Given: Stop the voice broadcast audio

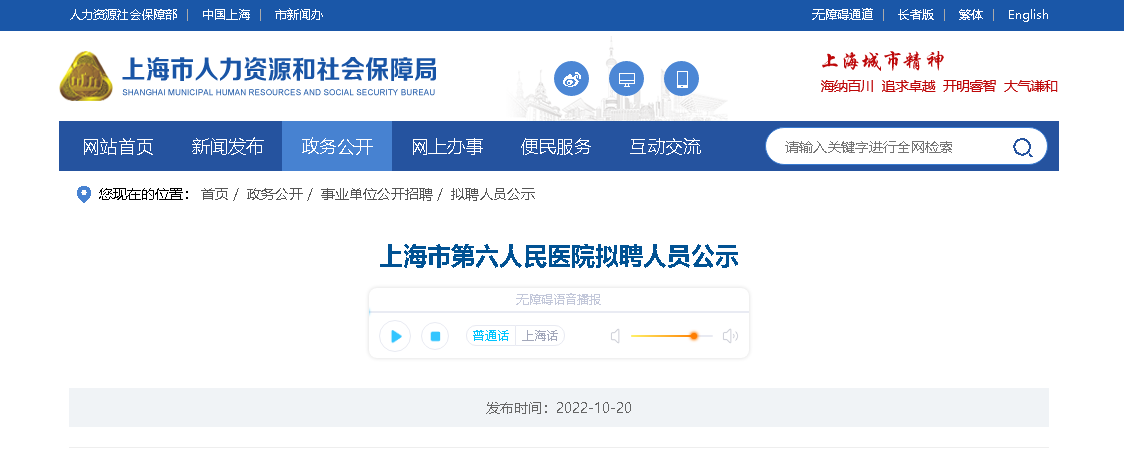Looking at the screenshot, I should pyautogui.click(x=435, y=337).
